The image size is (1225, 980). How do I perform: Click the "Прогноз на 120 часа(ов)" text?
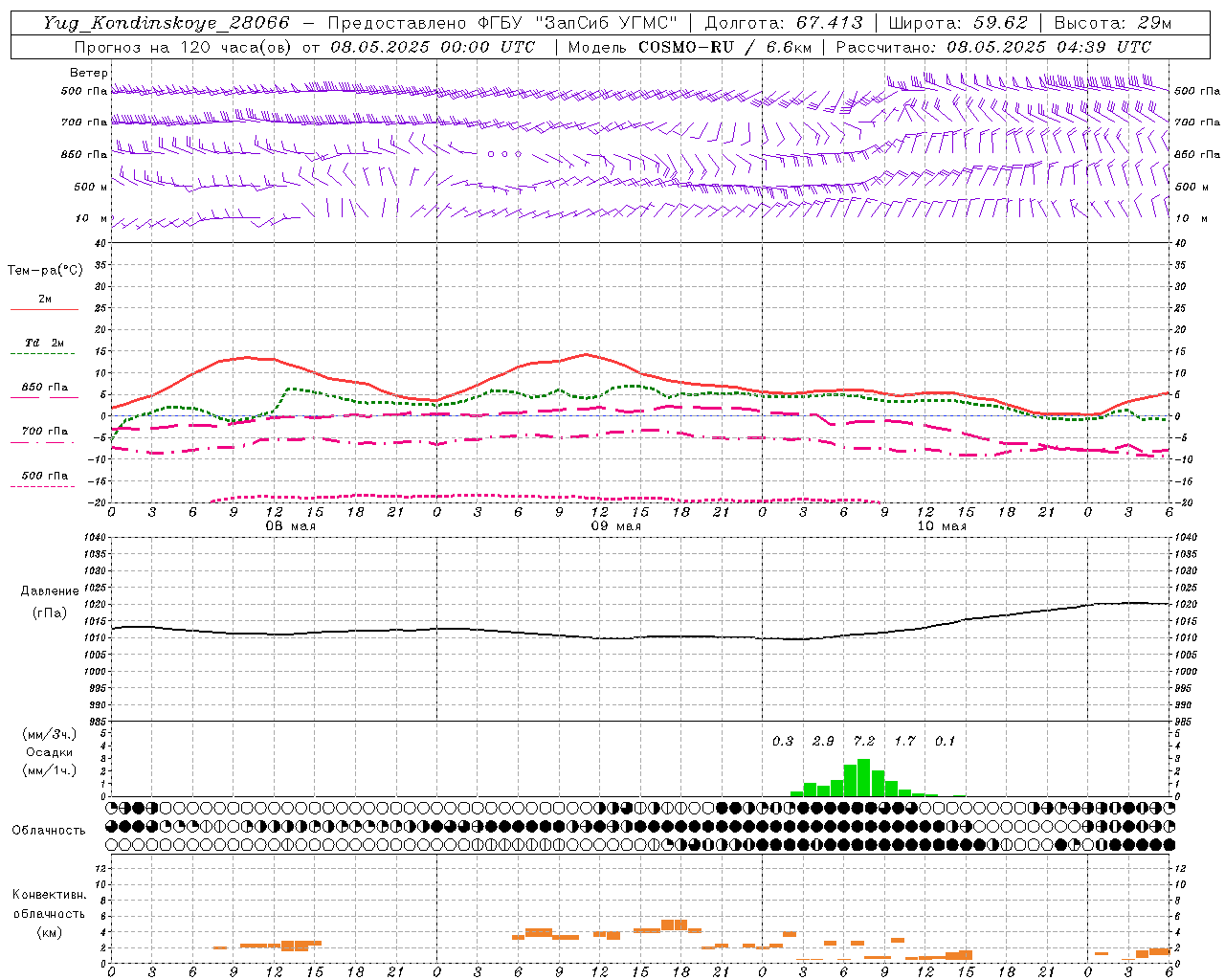[x=184, y=47]
